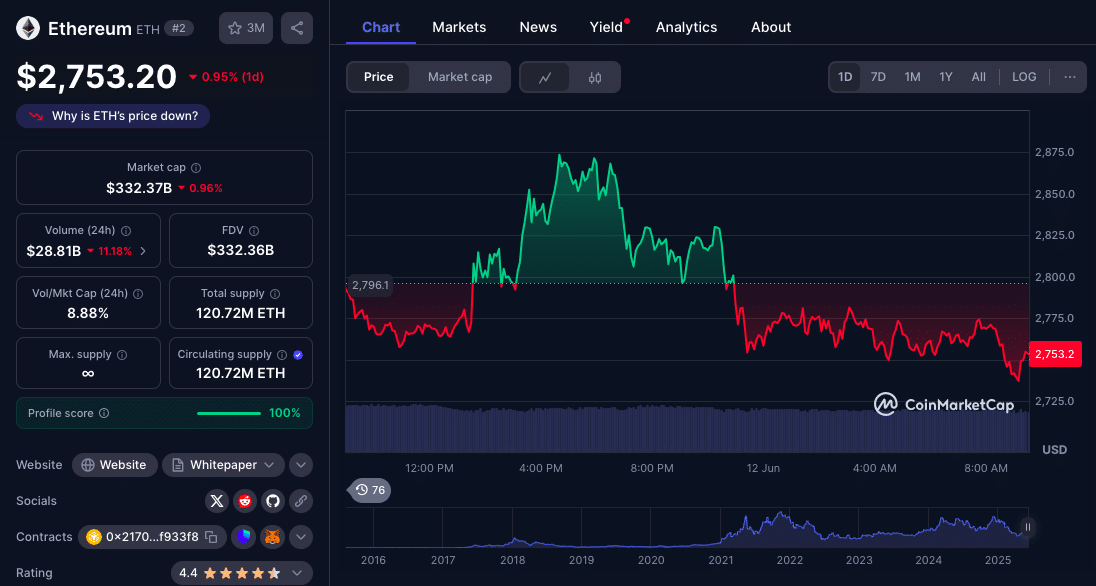Open the Reddit community link

[245, 501]
